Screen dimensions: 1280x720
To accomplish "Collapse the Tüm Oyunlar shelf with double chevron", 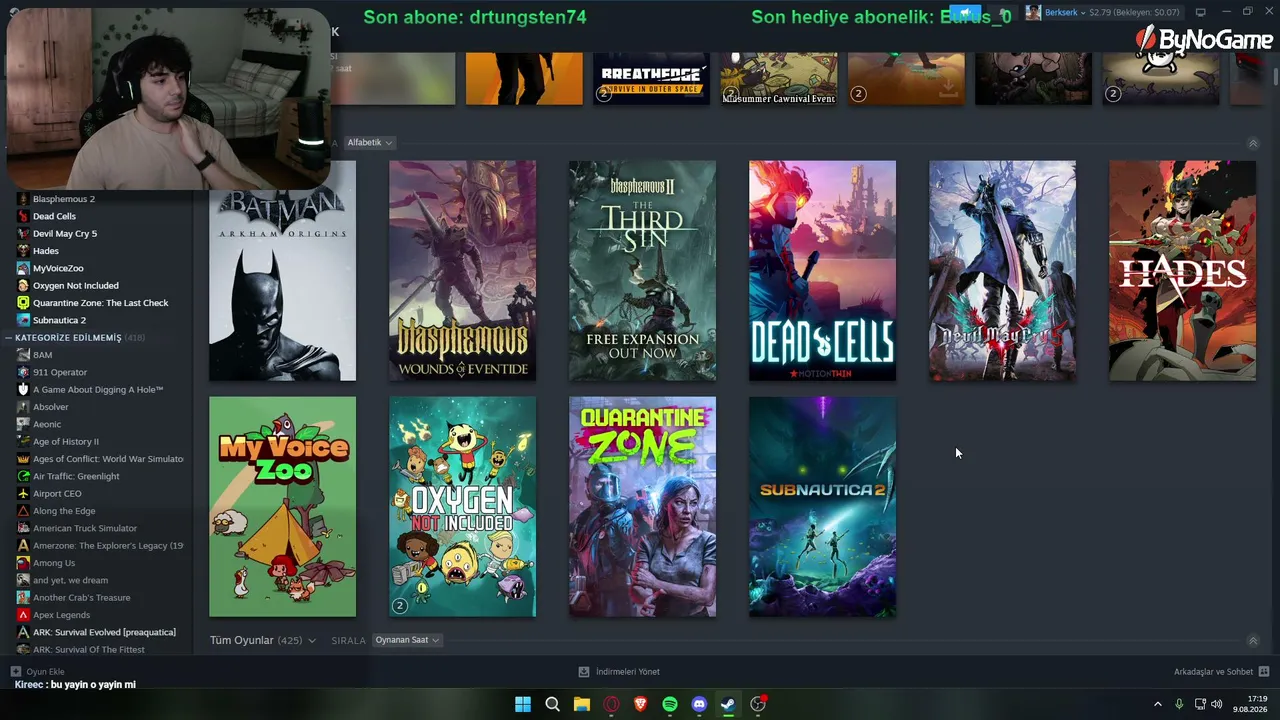I will click(1253, 641).
